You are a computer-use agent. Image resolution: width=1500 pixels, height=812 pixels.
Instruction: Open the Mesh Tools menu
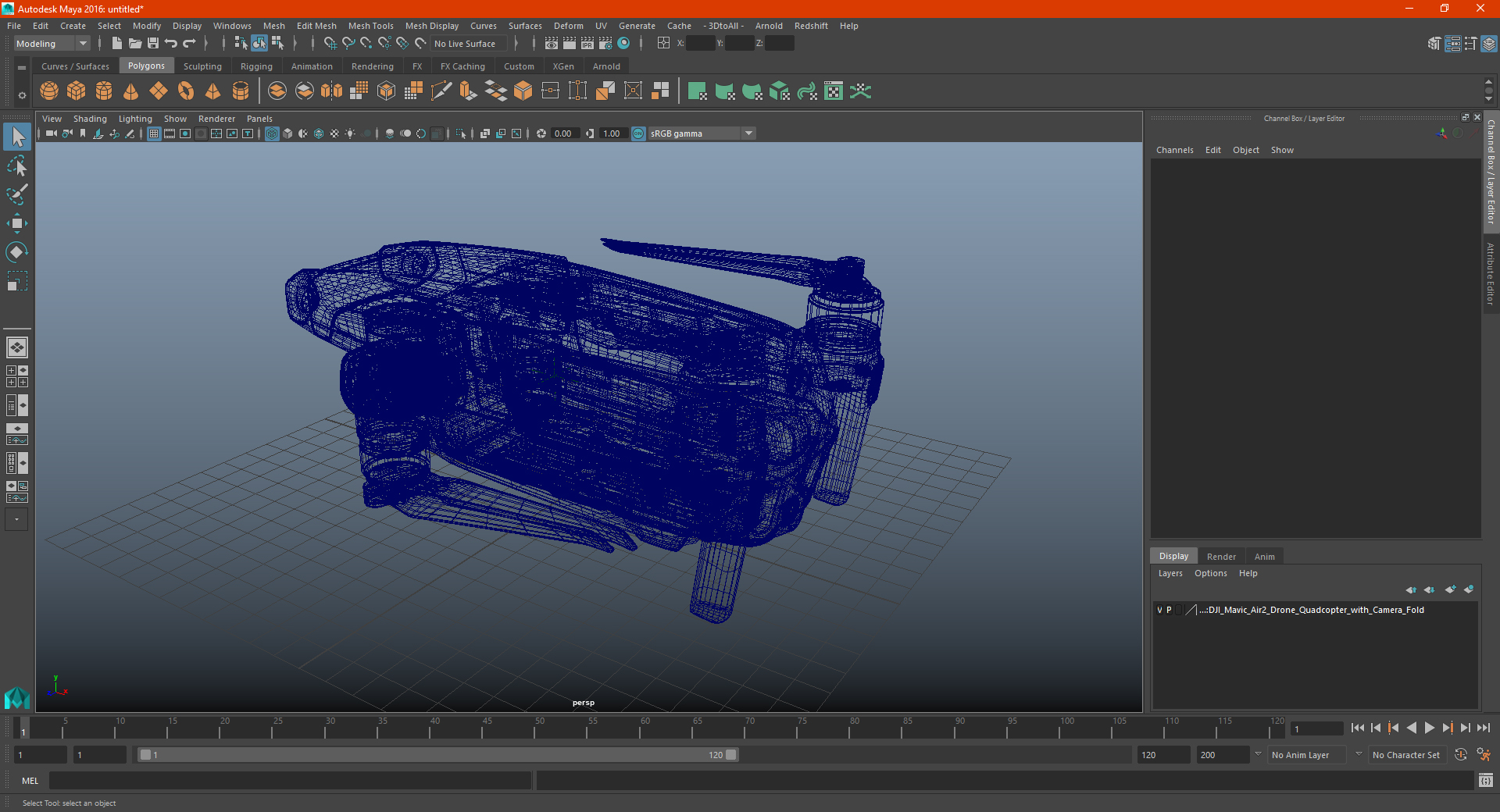coord(370,26)
